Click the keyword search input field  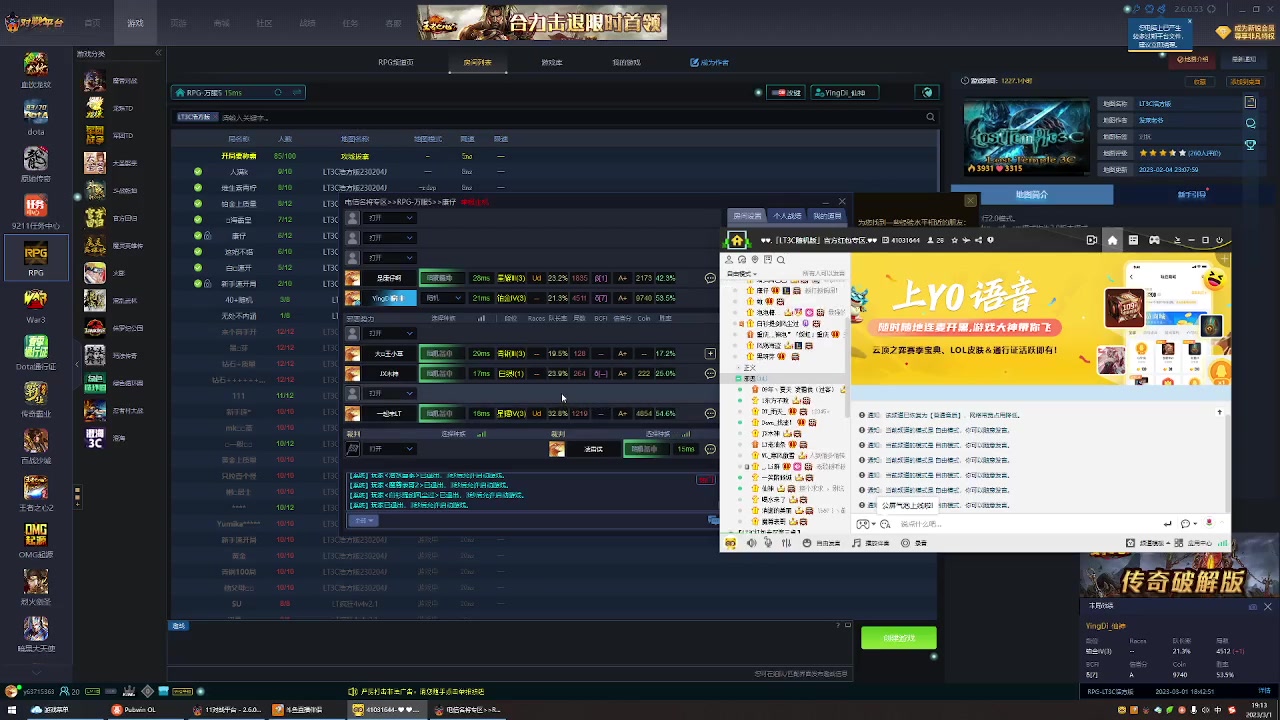pos(570,117)
